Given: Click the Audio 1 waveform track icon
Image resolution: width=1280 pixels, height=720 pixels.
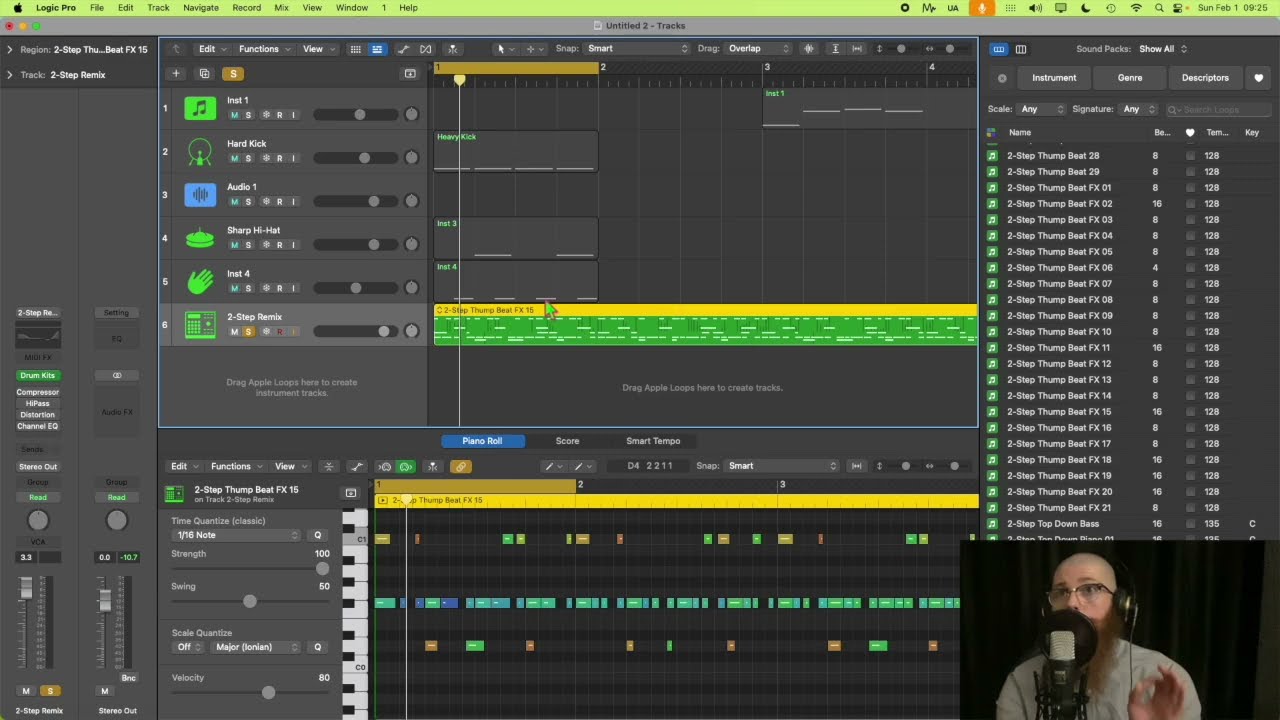Looking at the screenshot, I should click(x=200, y=195).
